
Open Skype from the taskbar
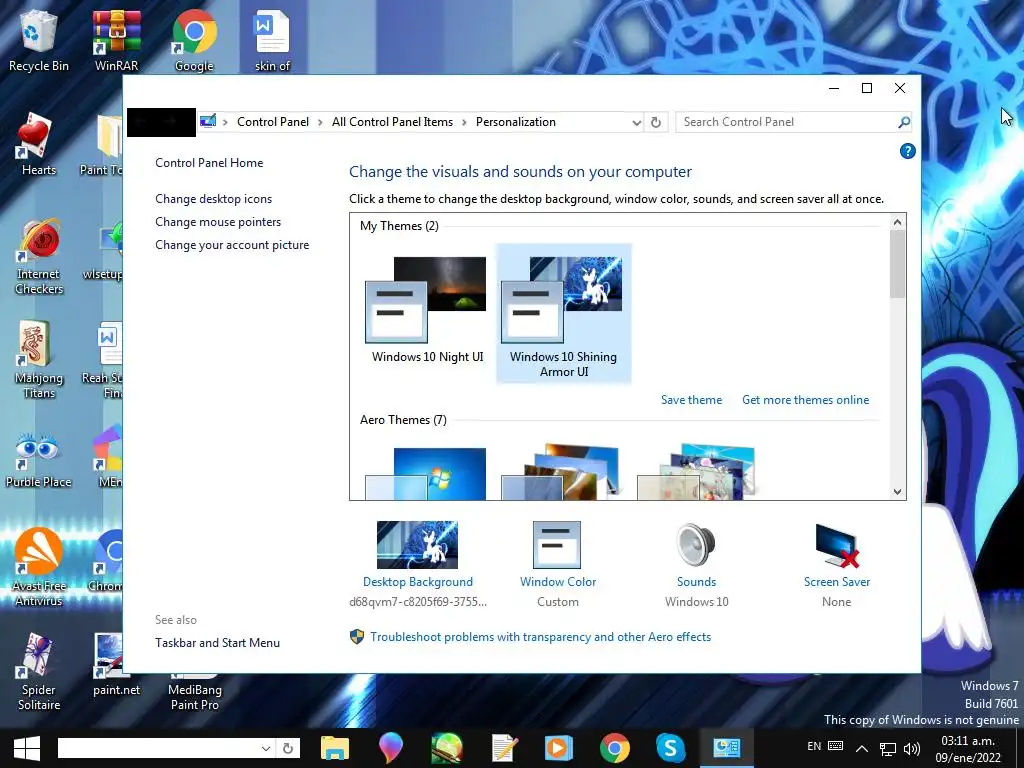[671, 748]
